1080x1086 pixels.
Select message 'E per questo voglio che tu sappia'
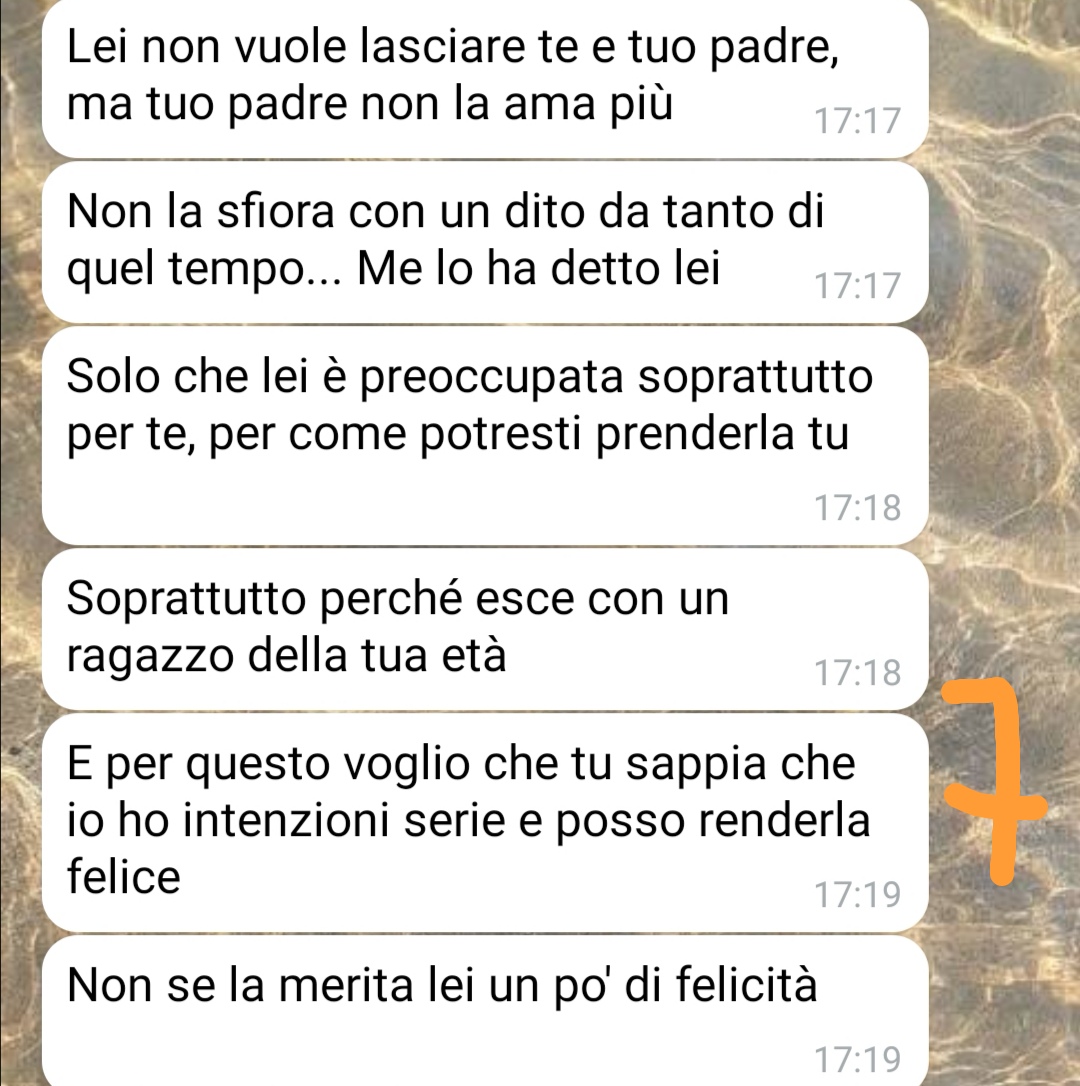pos(485,823)
